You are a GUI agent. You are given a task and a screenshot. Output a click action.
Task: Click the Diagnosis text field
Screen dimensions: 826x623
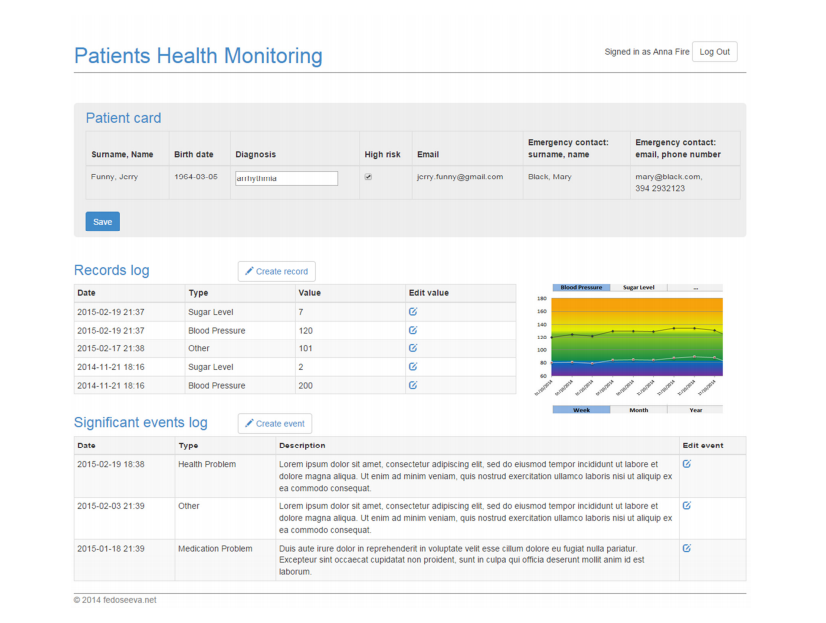coord(286,178)
